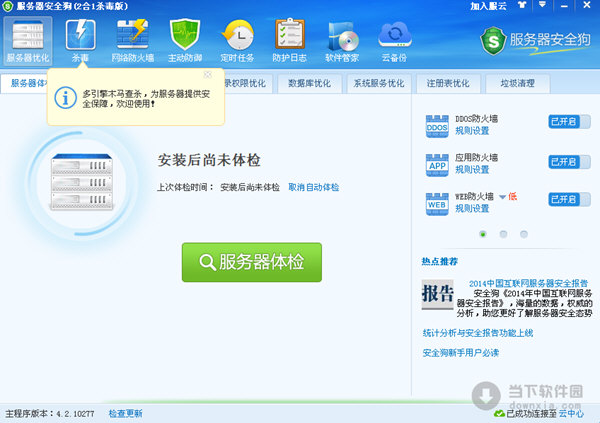Toggle the WEB防火墙 已开启 switch
600x423 pixels.
pyautogui.click(x=569, y=199)
